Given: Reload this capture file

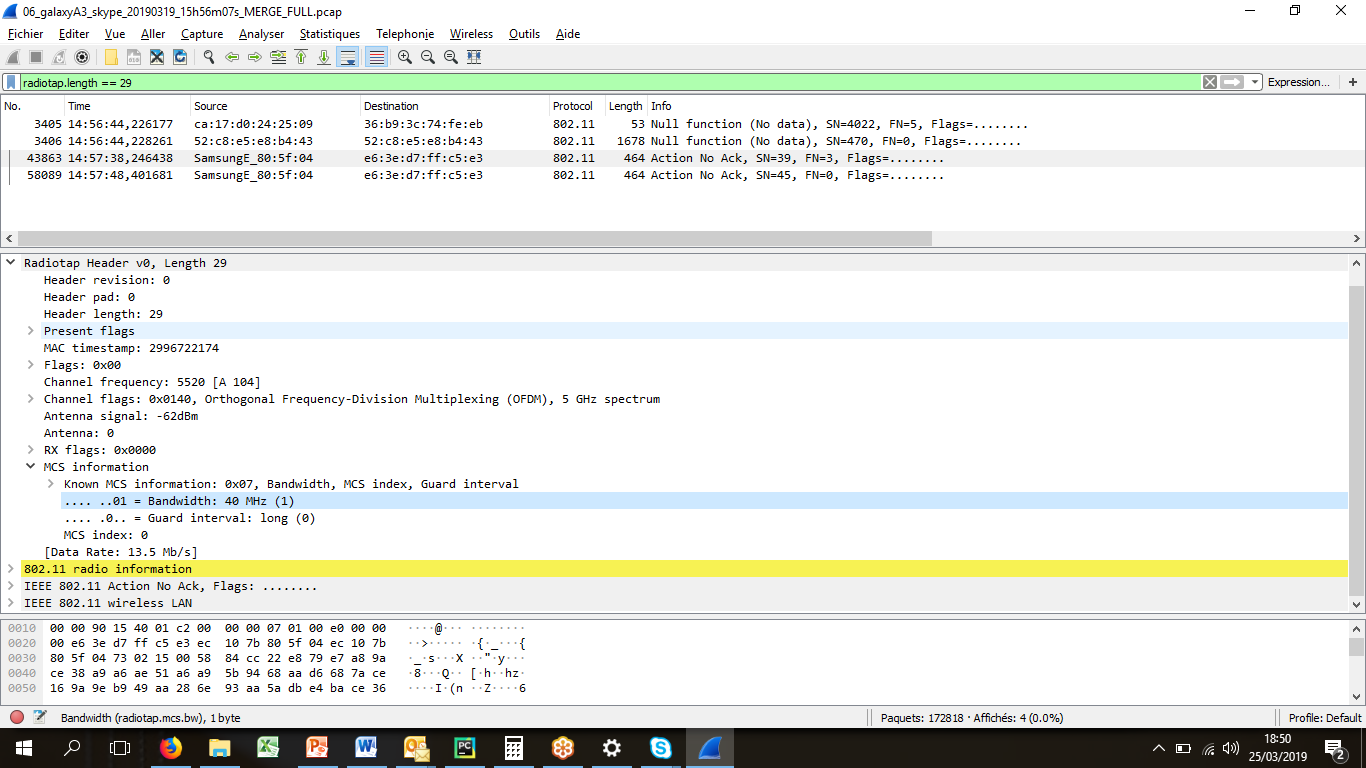Looking at the screenshot, I should (180, 56).
